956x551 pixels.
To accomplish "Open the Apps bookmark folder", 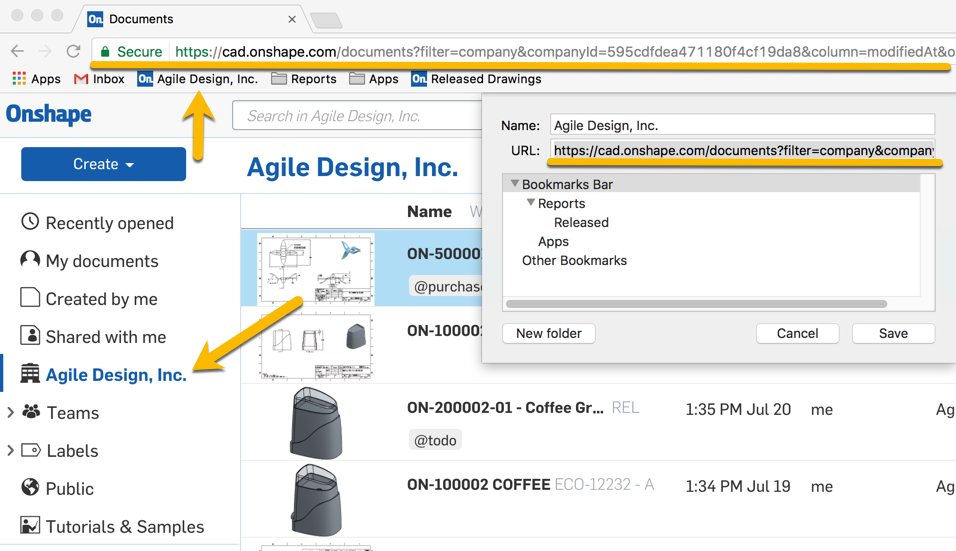I will click(x=374, y=79).
